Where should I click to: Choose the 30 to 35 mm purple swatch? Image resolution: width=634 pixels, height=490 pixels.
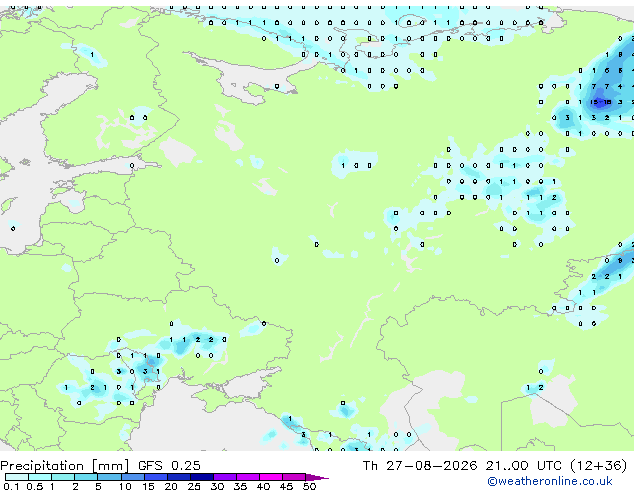225,477
